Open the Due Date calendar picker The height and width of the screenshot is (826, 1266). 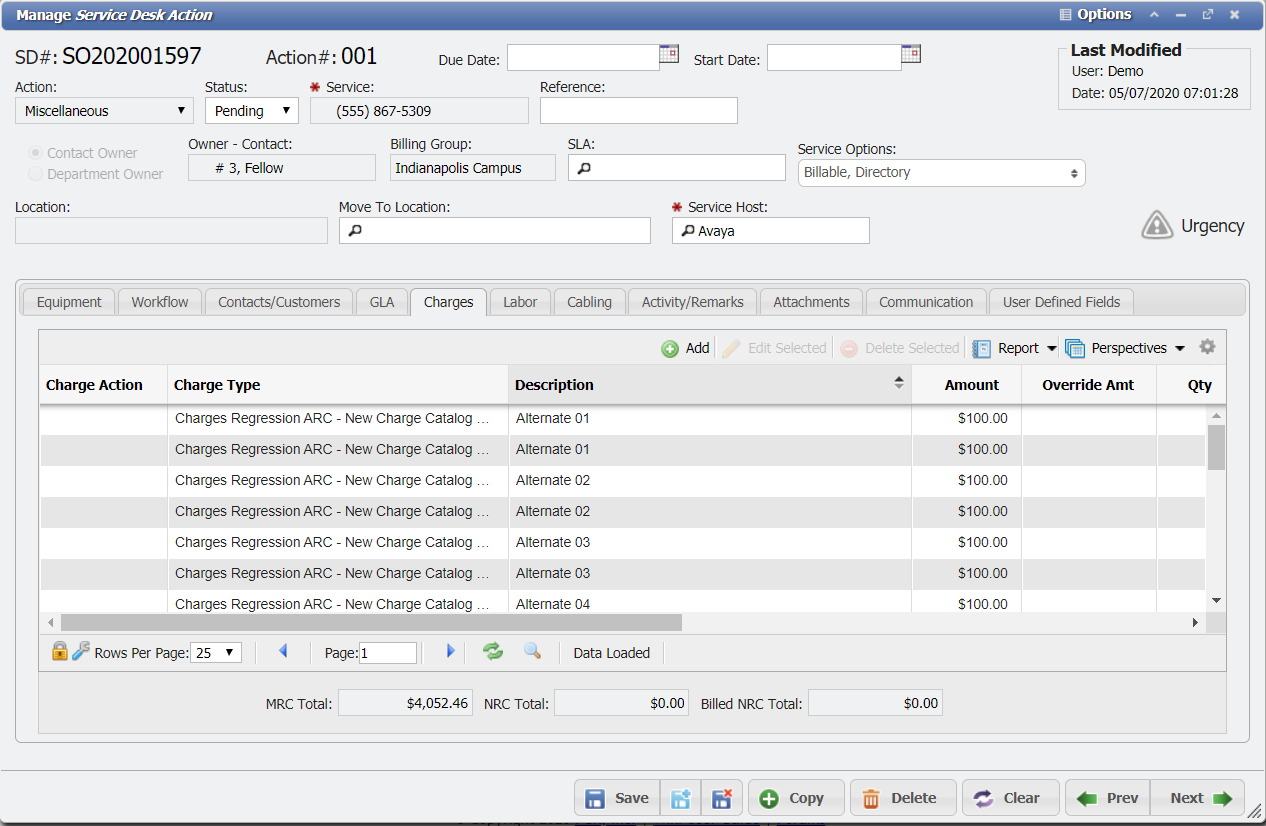click(x=668, y=55)
